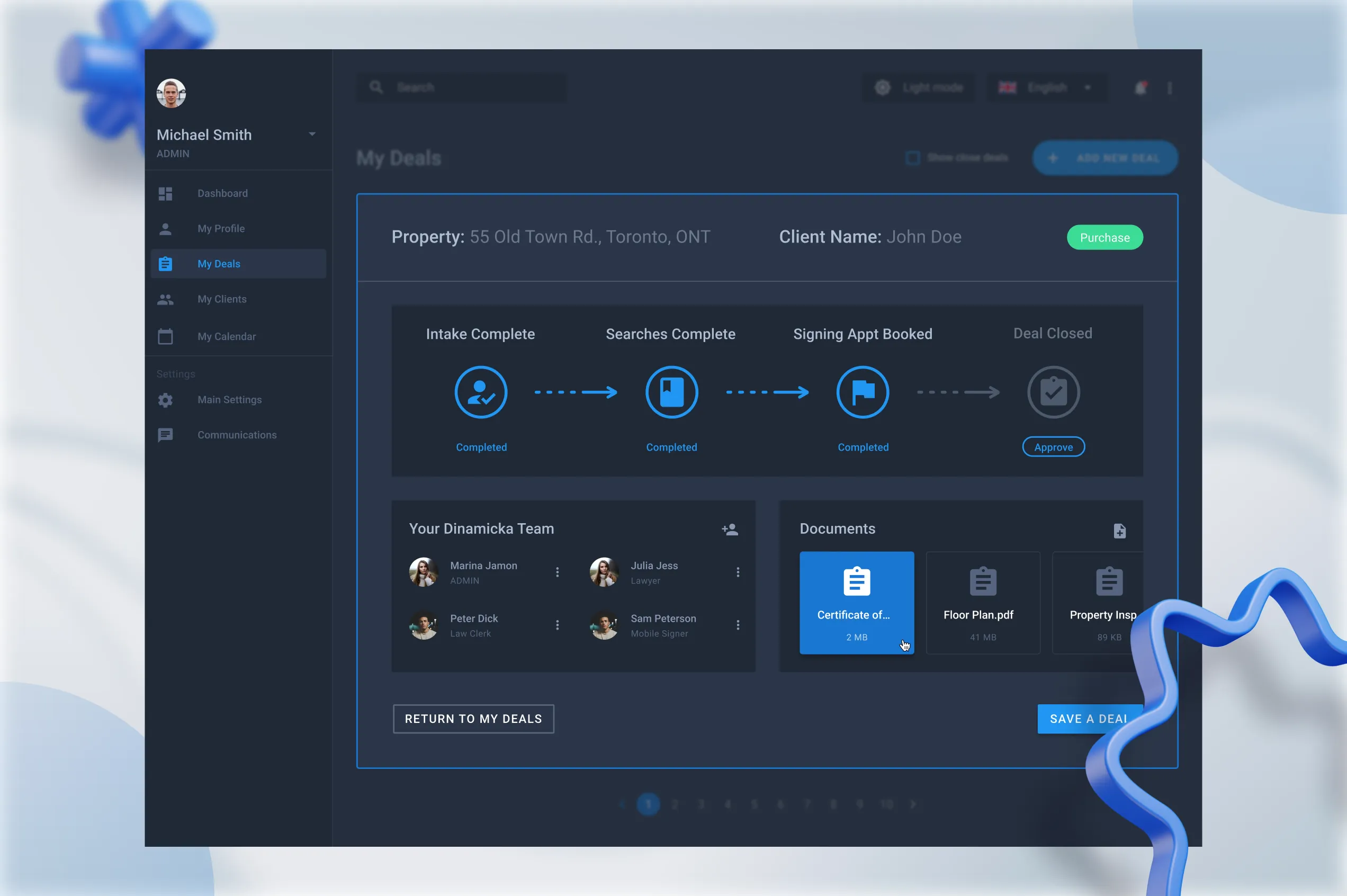Click the Searches Complete book icon

(671, 392)
